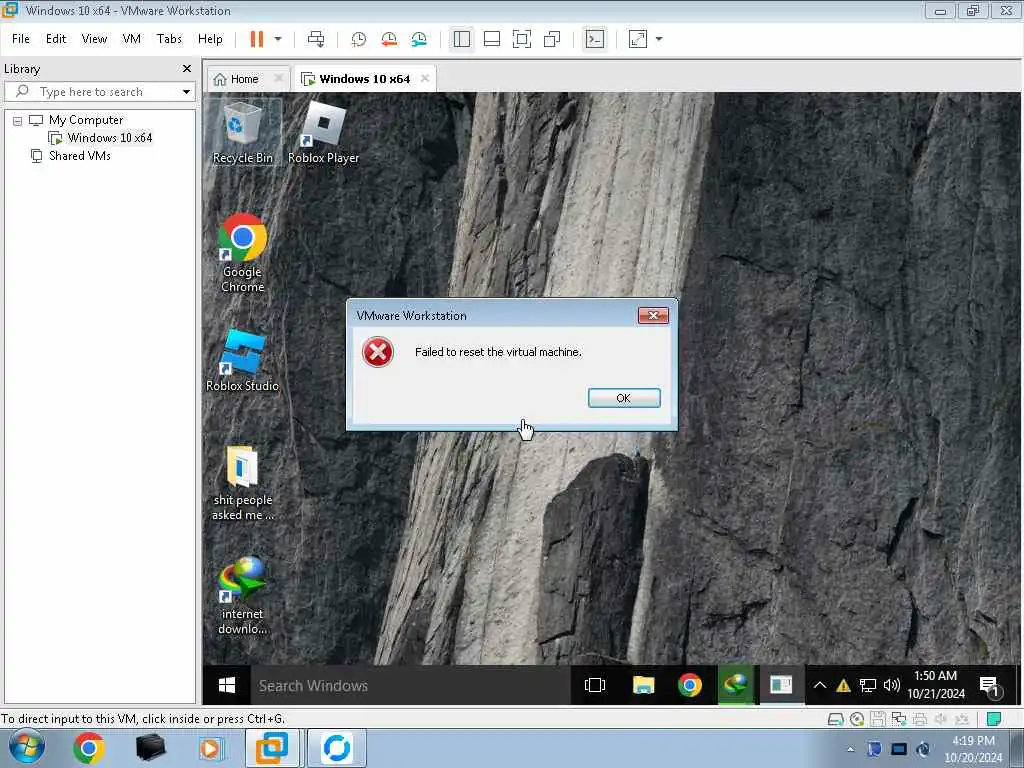Select the Roblox Studio desktop icon
The image size is (1024, 768).
(x=242, y=361)
